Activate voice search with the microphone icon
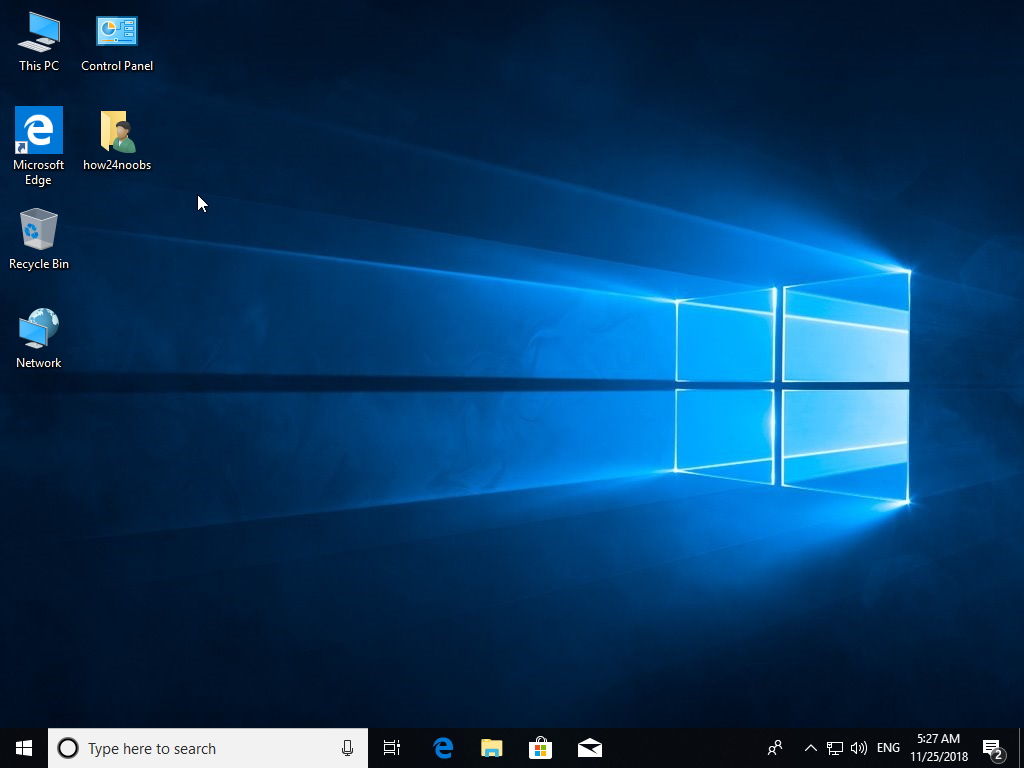 click(x=347, y=747)
